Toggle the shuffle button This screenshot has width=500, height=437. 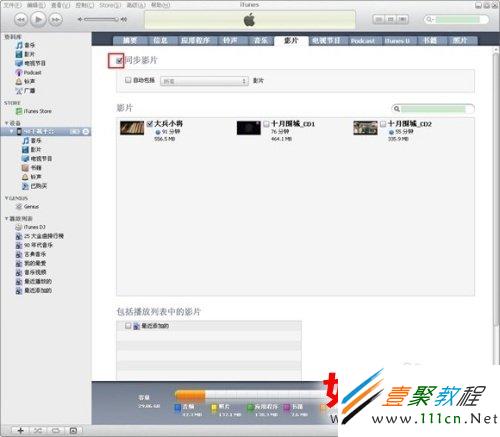click(38, 430)
